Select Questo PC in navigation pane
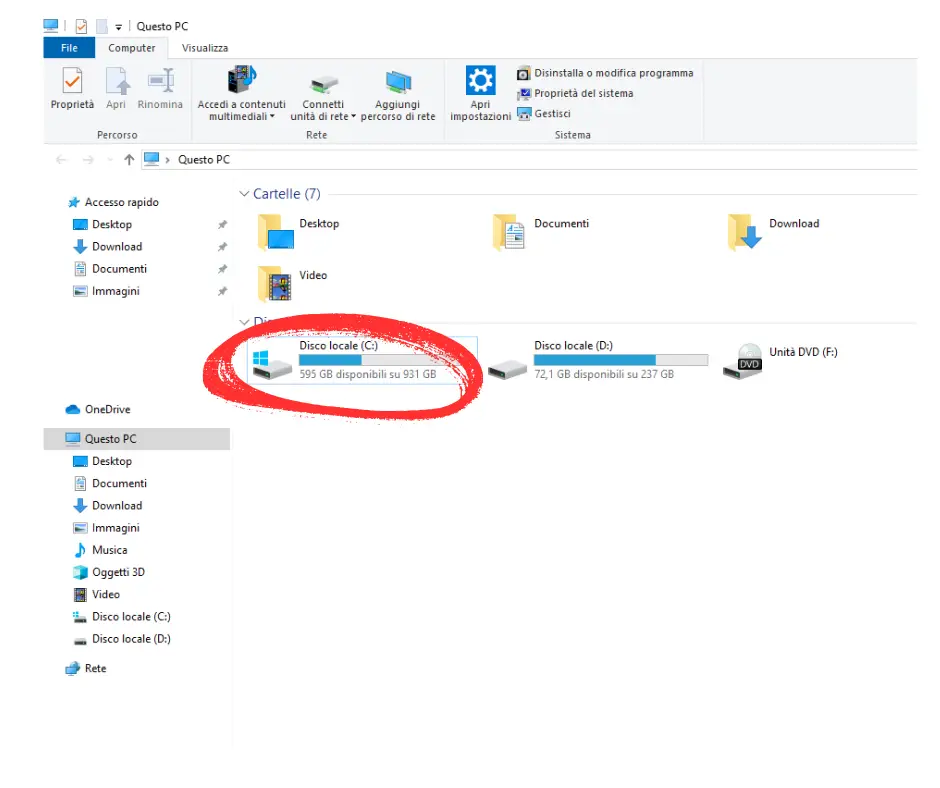Image resolution: width=940 pixels, height=788 pixels. [x=137, y=439]
